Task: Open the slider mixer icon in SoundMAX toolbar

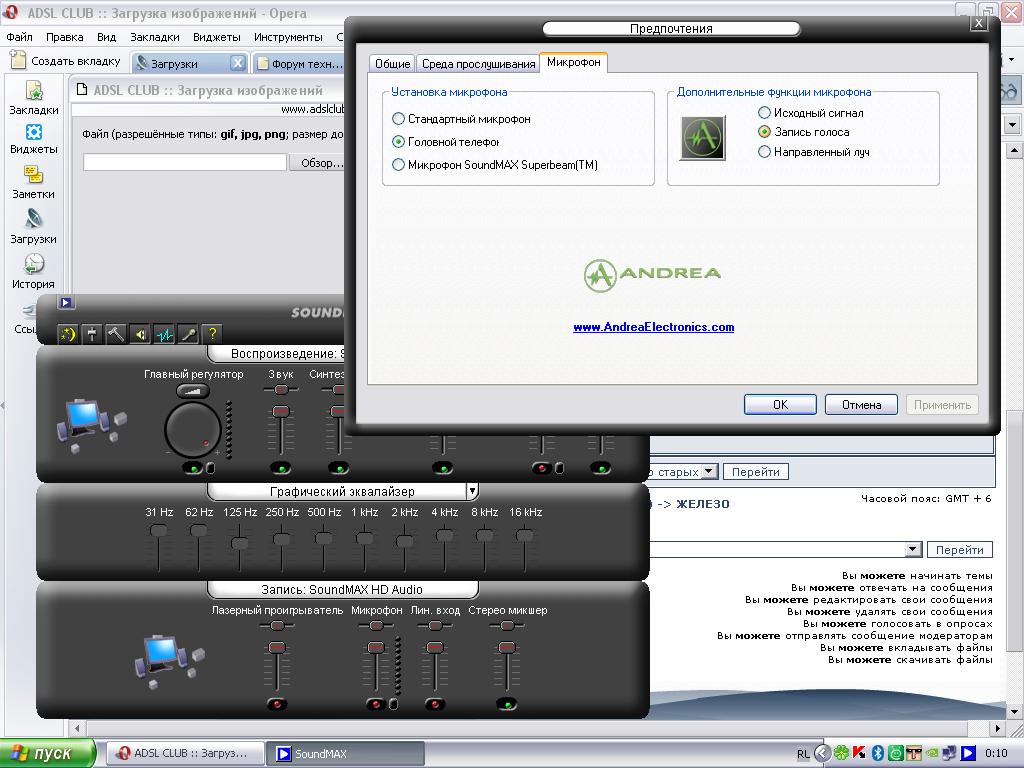Action: pyautogui.click(x=92, y=335)
